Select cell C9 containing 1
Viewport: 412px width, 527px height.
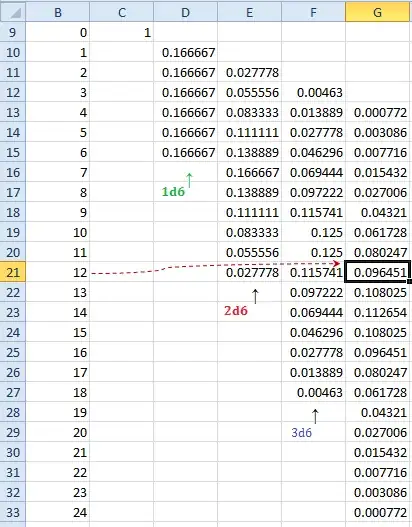tap(122, 32)
